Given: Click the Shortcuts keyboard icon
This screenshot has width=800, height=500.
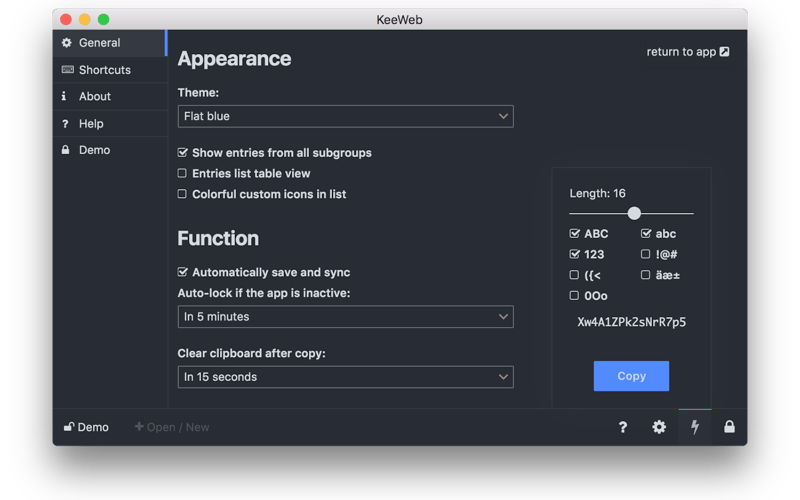Looking at the screenshot, I should 67,69.
